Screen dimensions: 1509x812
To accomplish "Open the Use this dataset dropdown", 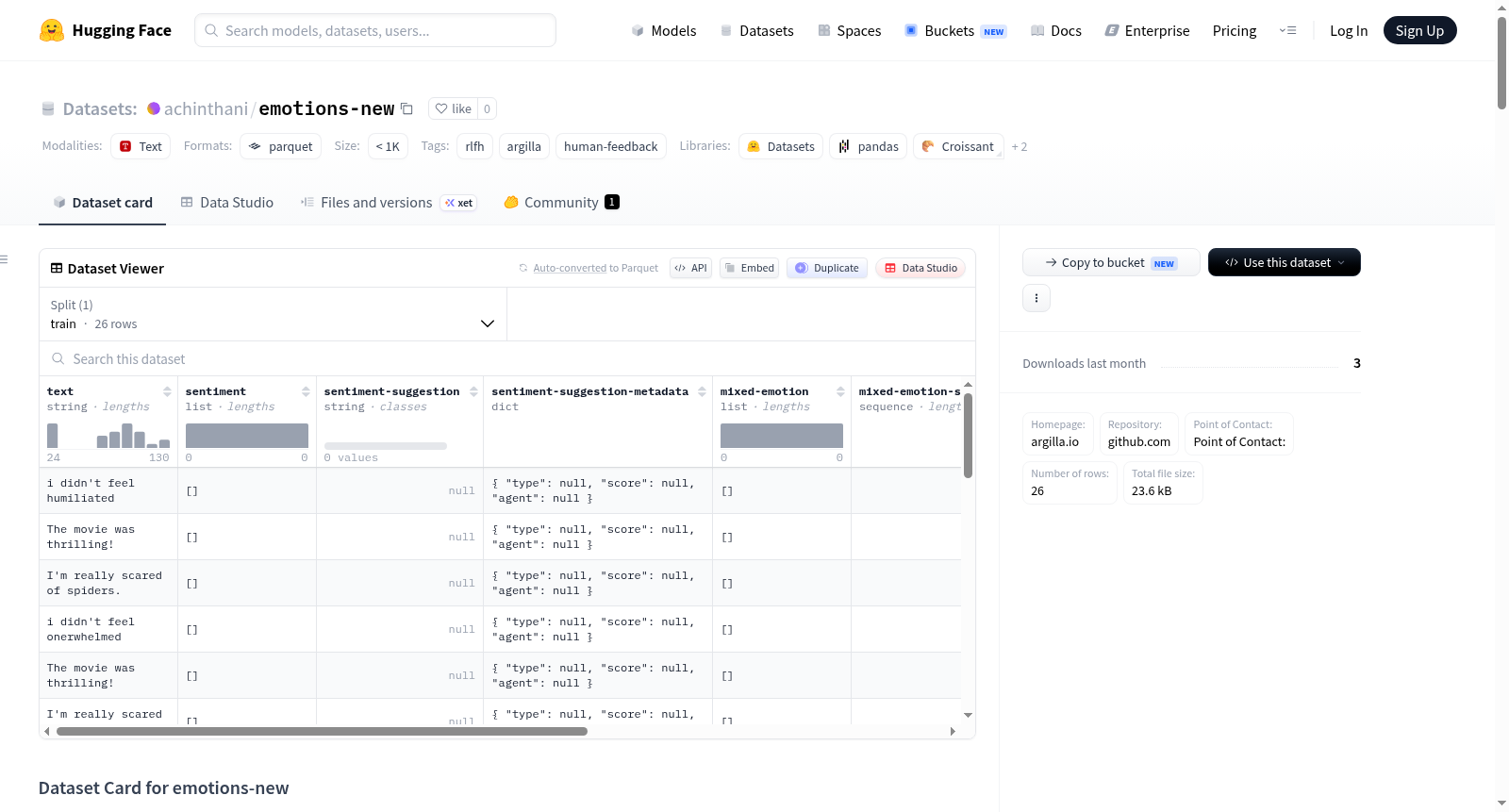I will pyautogui.click(x=1285, y=262).
